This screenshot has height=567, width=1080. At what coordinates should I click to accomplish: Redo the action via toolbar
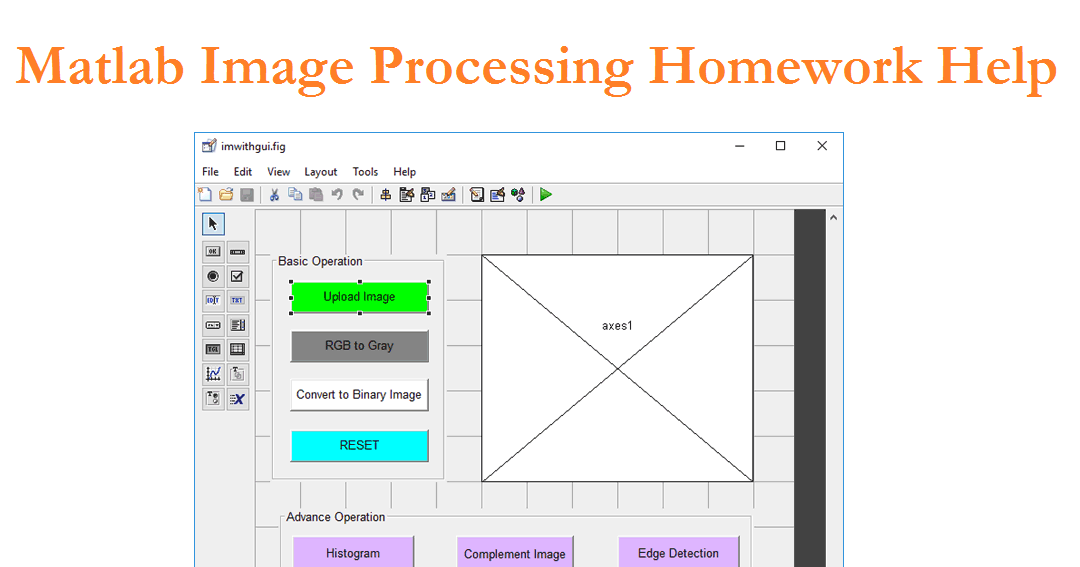(358, 195)
